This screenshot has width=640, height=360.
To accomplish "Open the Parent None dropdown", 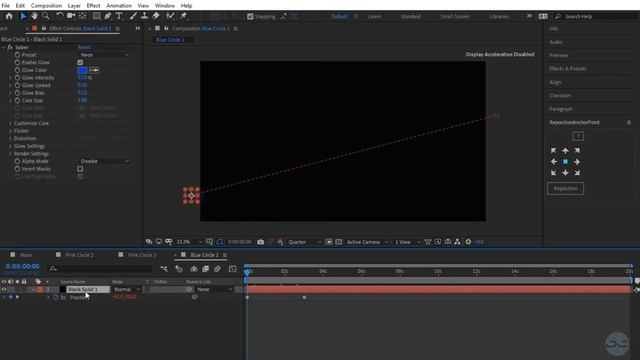I will tap(214, 289).
